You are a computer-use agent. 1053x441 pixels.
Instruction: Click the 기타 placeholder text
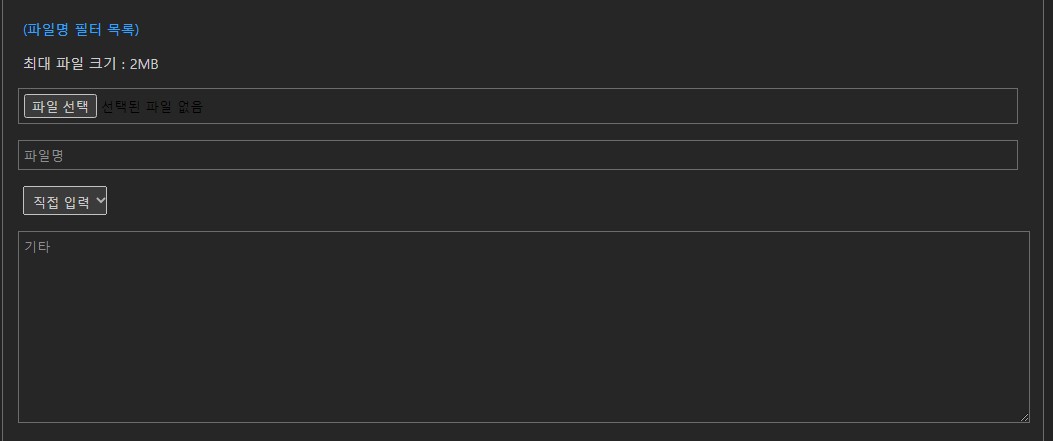point(37,246)
